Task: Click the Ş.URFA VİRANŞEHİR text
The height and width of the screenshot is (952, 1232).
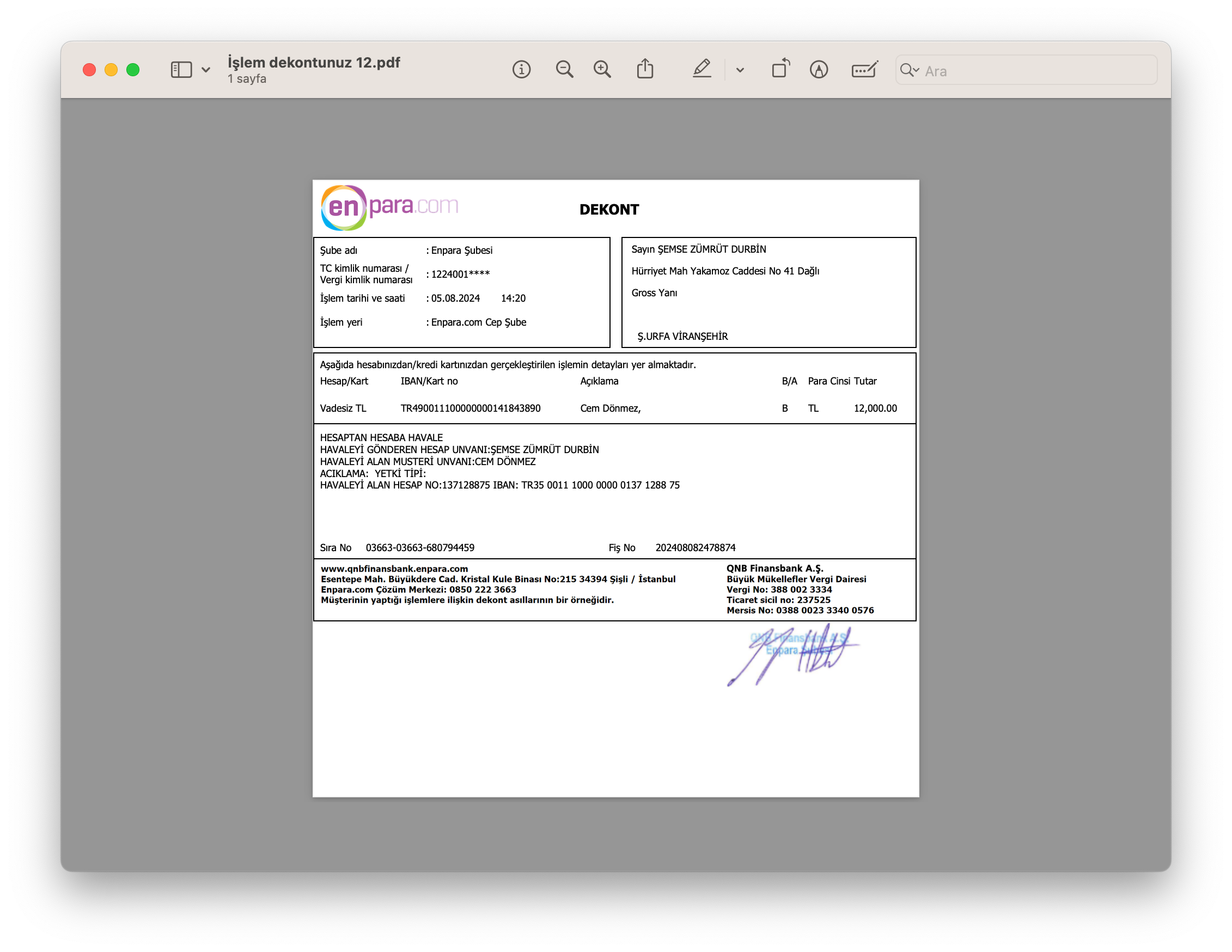Action: [682, 337]
